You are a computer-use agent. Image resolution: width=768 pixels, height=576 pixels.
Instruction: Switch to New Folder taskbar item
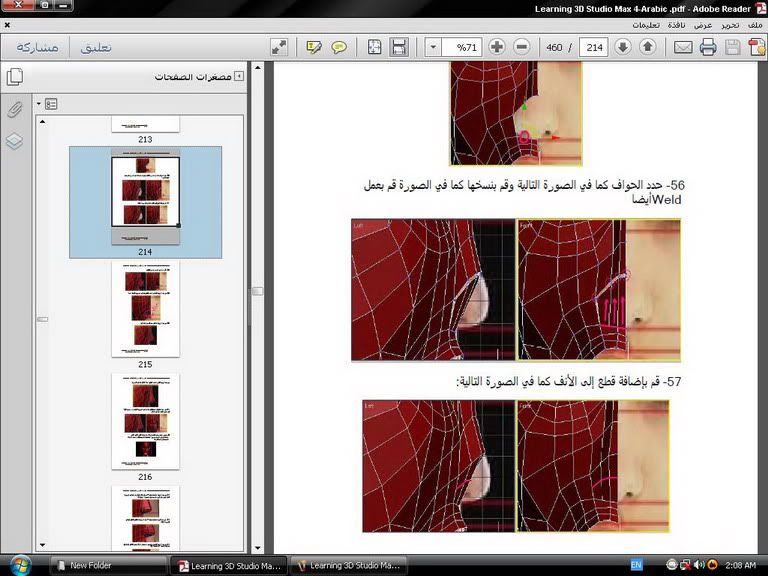[108, 565]
